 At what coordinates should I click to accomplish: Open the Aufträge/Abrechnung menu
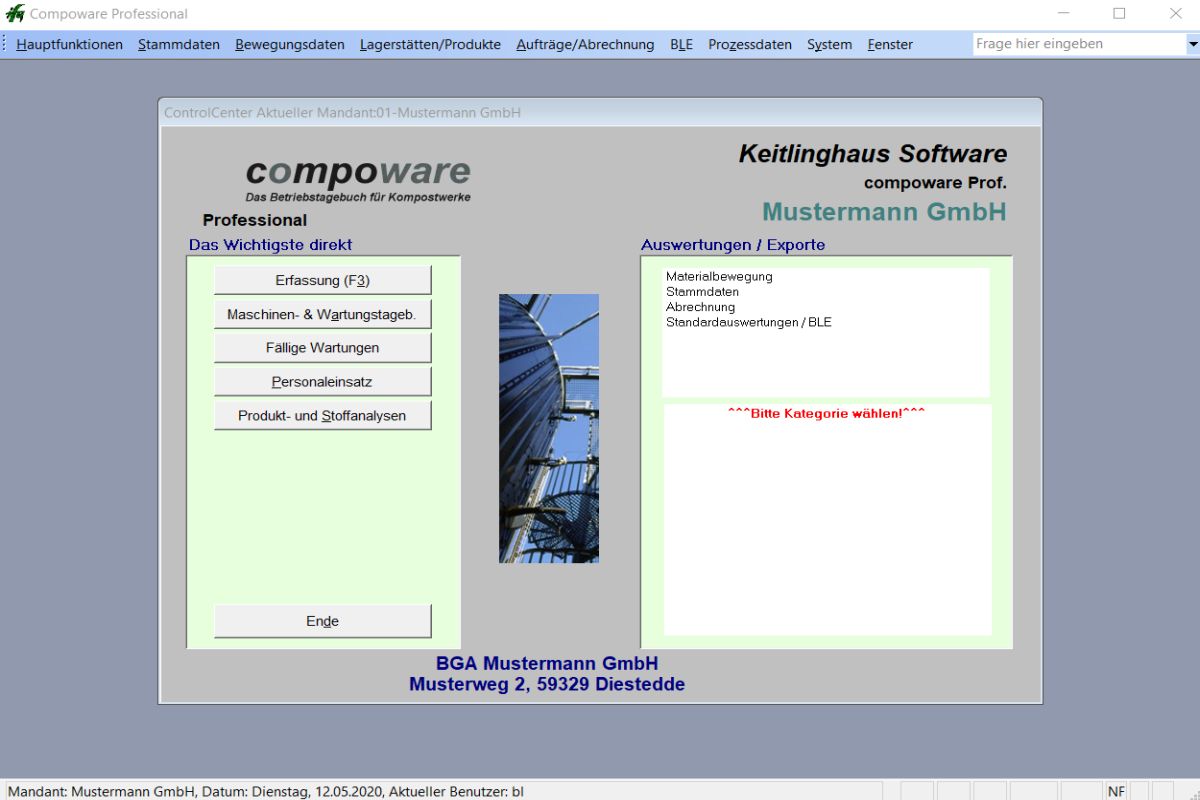(x=585, y=44)
